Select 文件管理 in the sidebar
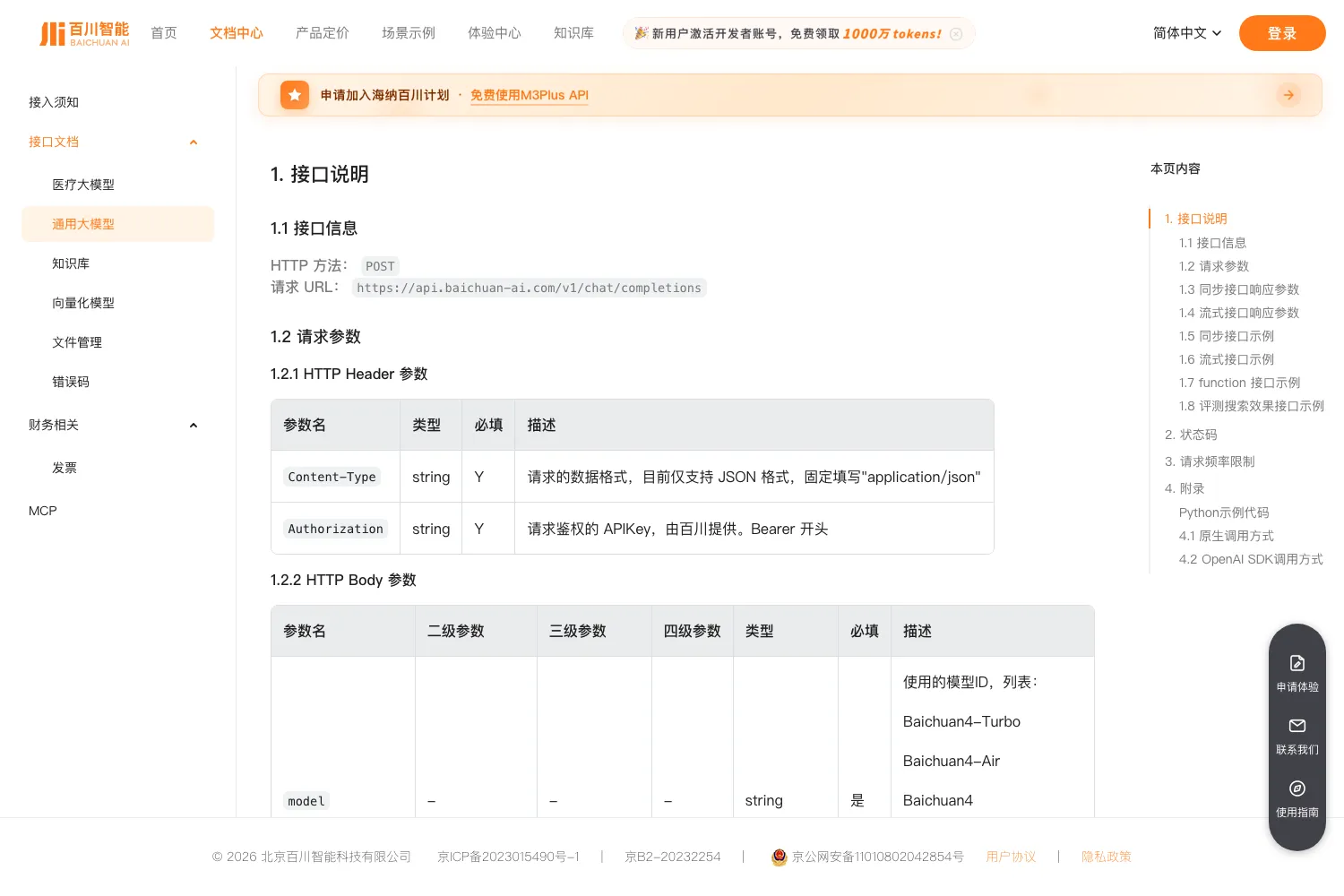Viewport: 1344px width, 896px height. [77, 342]
